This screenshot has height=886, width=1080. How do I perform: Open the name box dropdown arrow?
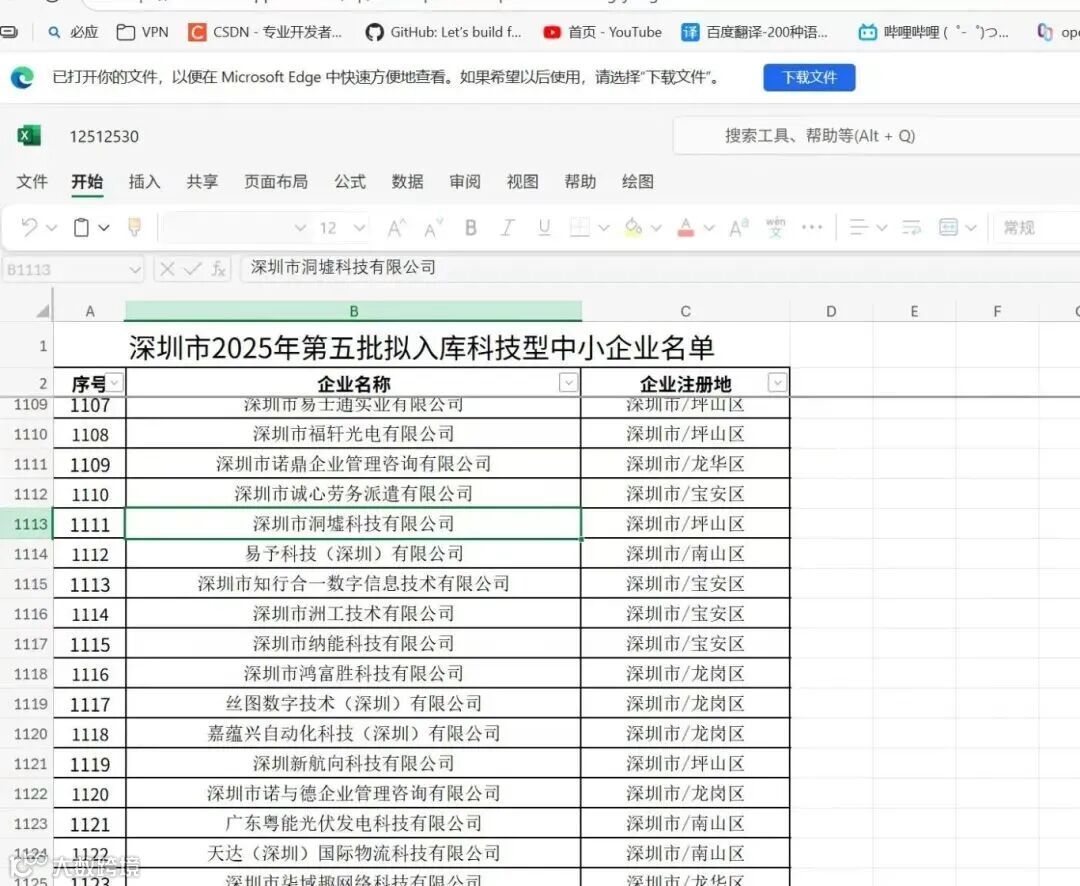coord(134,269)
